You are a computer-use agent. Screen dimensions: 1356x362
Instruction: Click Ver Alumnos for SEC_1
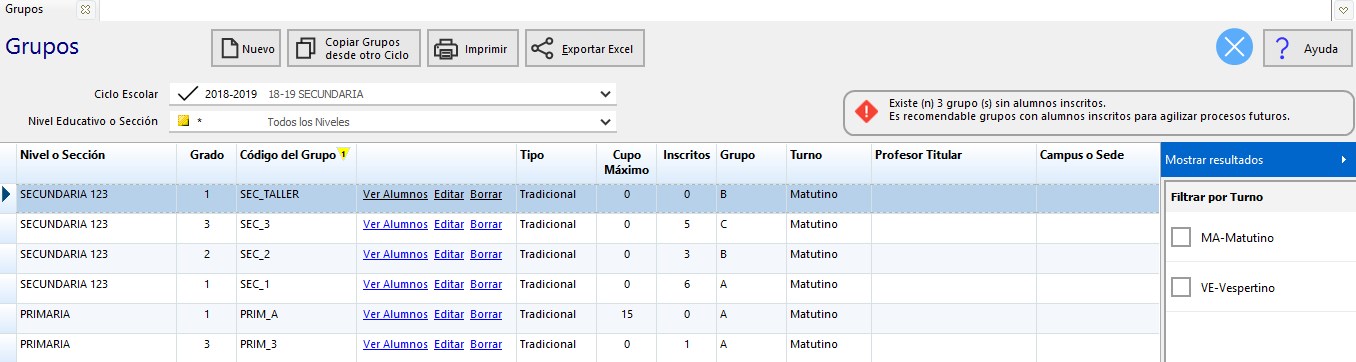tap(395, 285)
